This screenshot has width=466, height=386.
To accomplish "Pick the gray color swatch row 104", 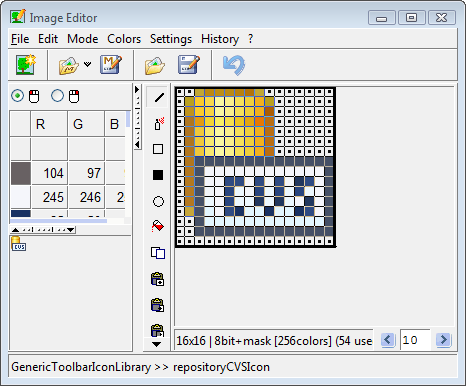I will (21, 173).
